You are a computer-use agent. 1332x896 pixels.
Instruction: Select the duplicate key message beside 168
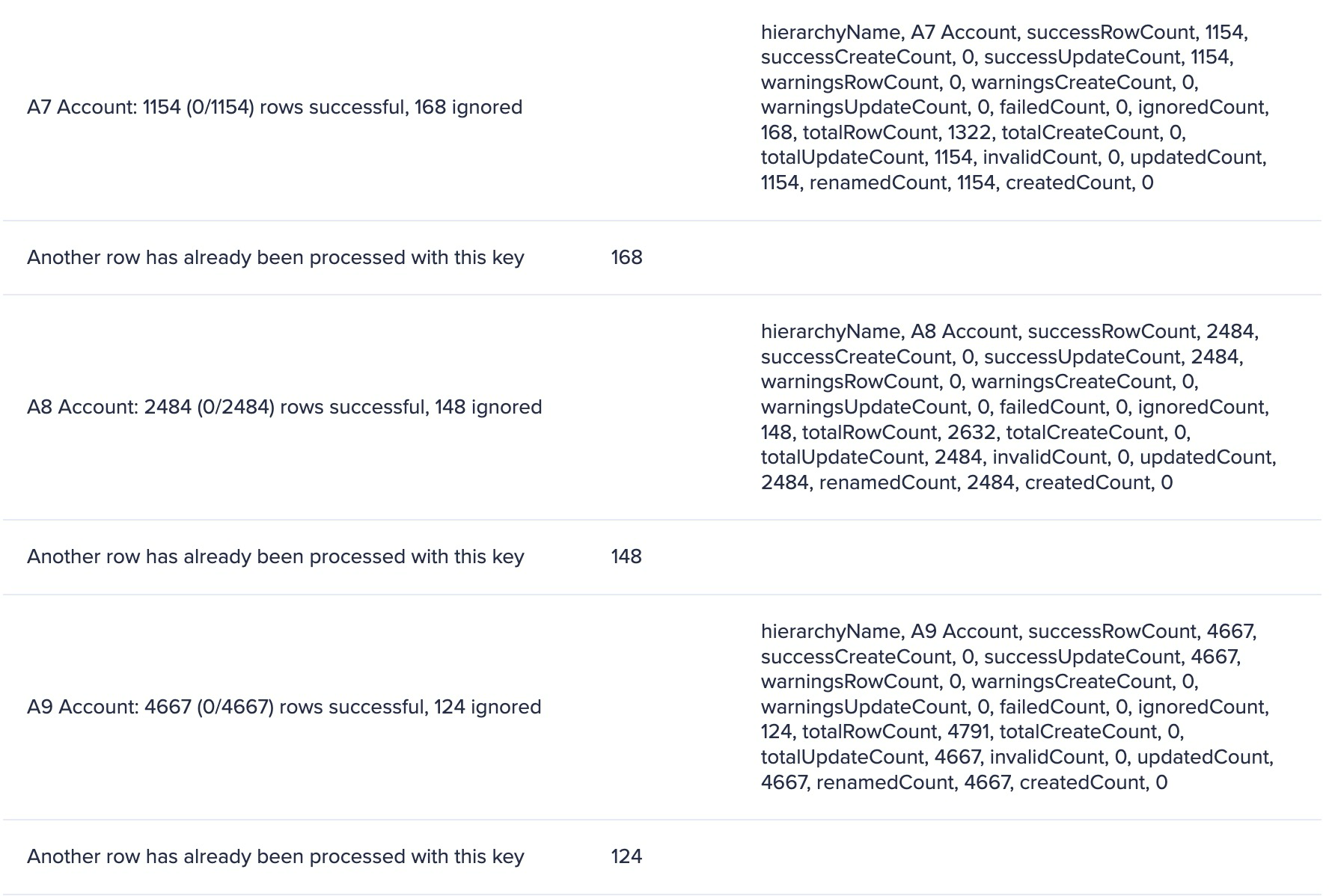[x=275, y=258]
